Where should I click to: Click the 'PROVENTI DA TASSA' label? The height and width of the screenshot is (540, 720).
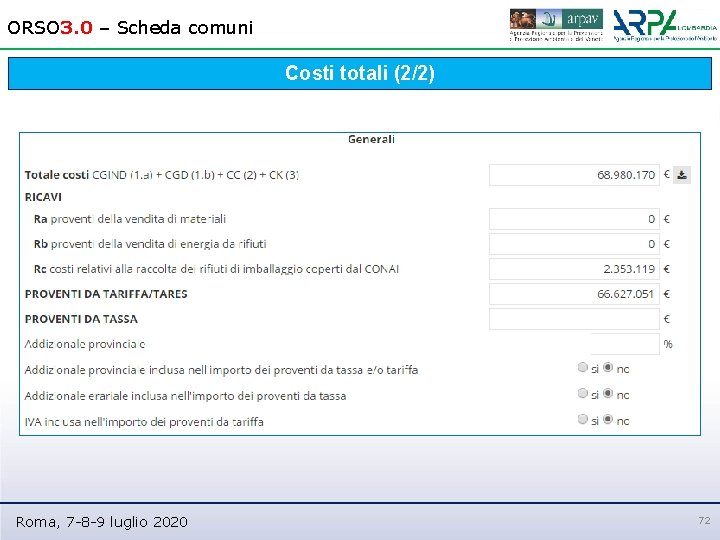click(81, 319)
